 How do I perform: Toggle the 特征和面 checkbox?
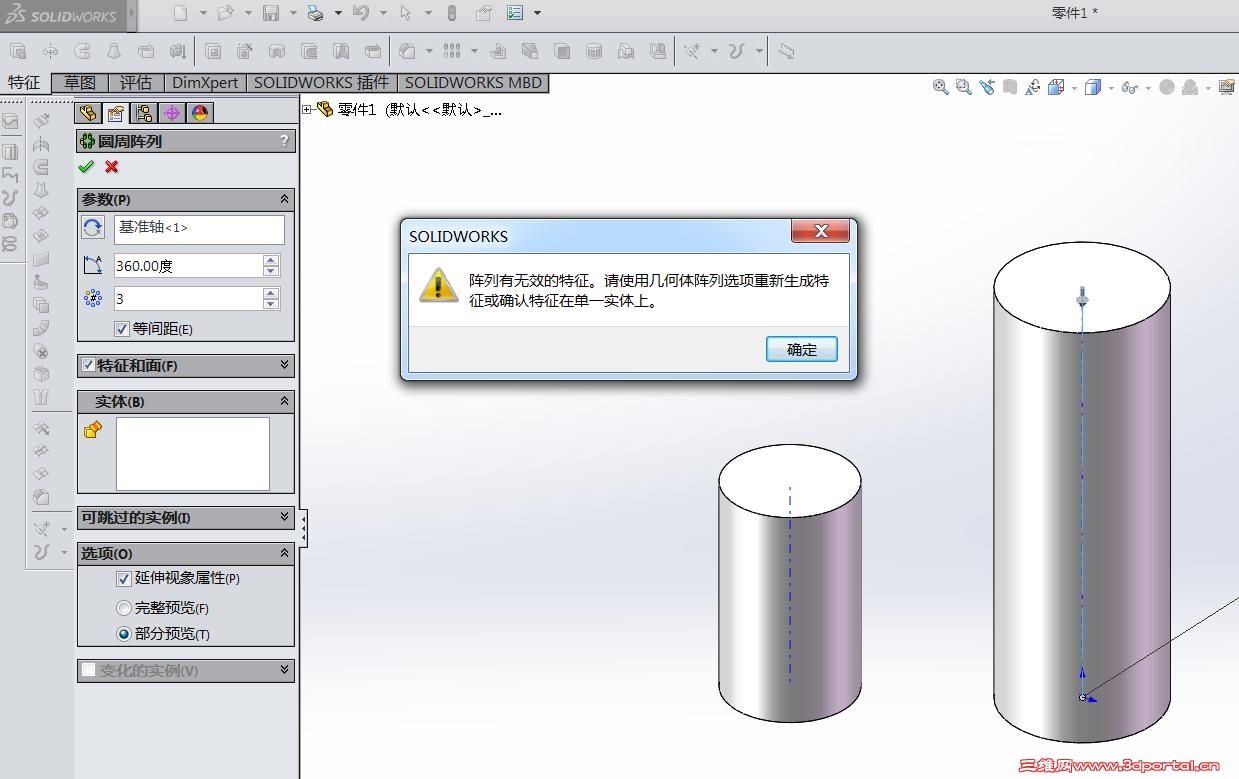point(88,365)
